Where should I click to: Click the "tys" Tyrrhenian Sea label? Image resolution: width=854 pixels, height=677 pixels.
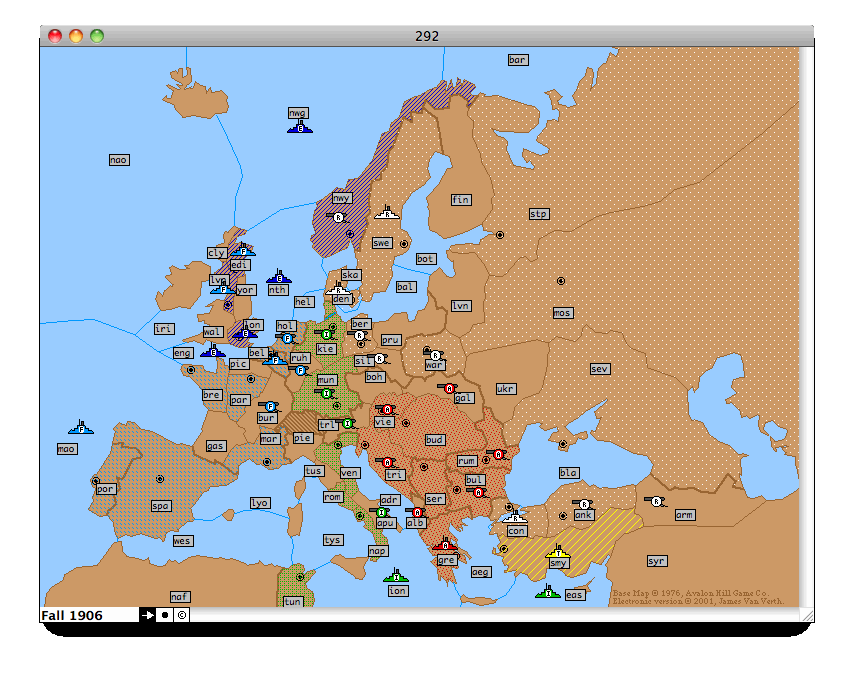pyautogui.click(x=333, y=540)
